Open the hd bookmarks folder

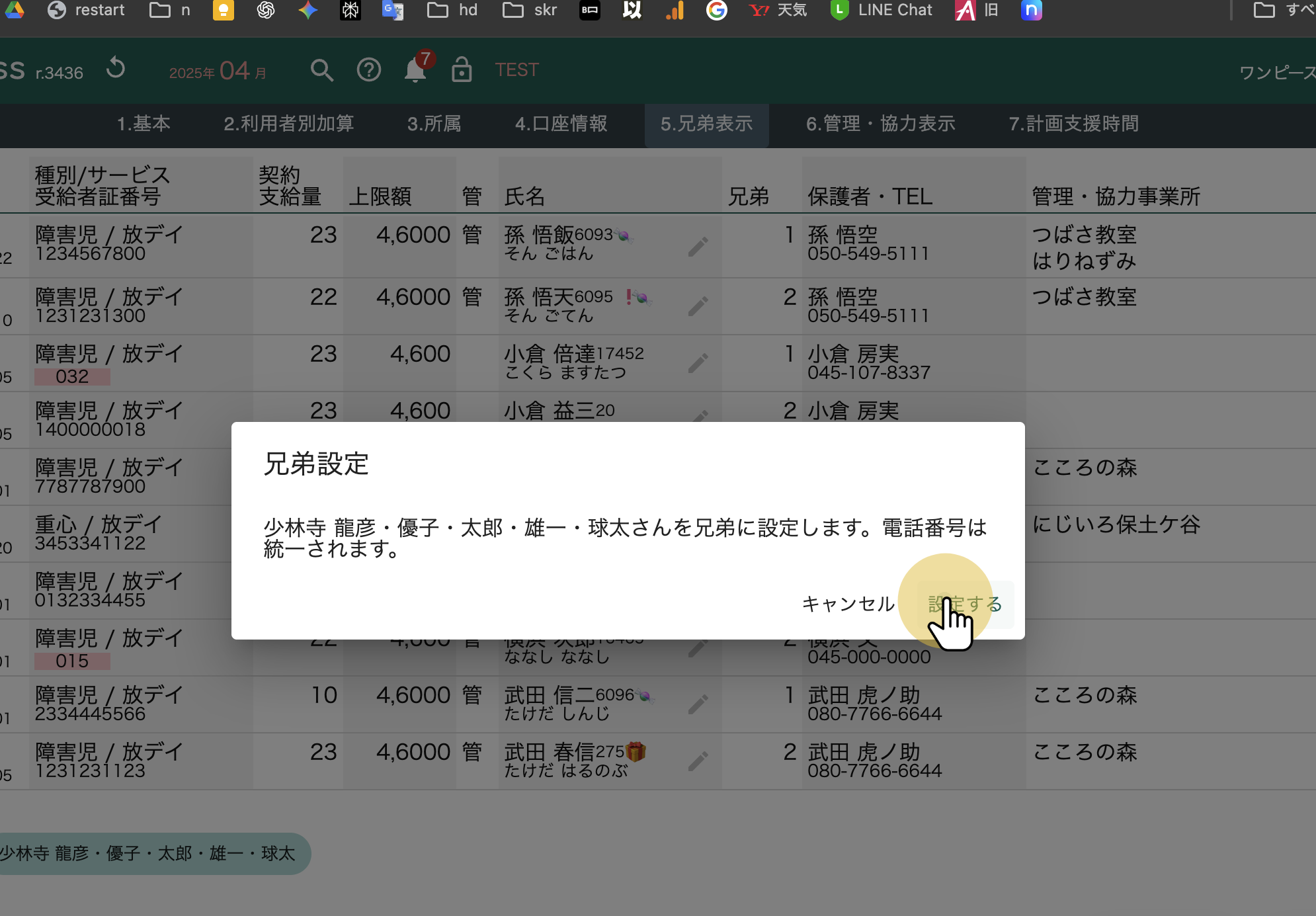[x=452, y=10]
